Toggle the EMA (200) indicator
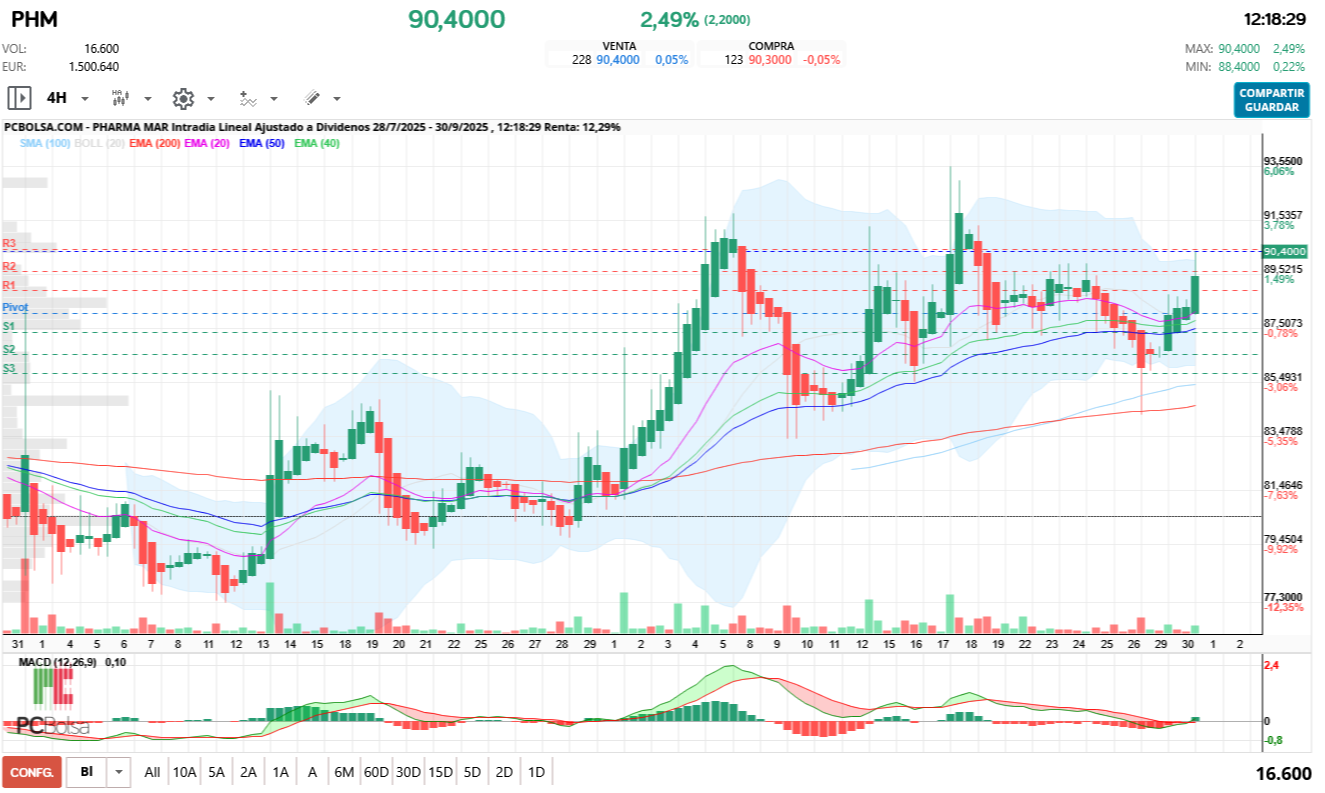 pyautogui.click(x=155, y=143)
